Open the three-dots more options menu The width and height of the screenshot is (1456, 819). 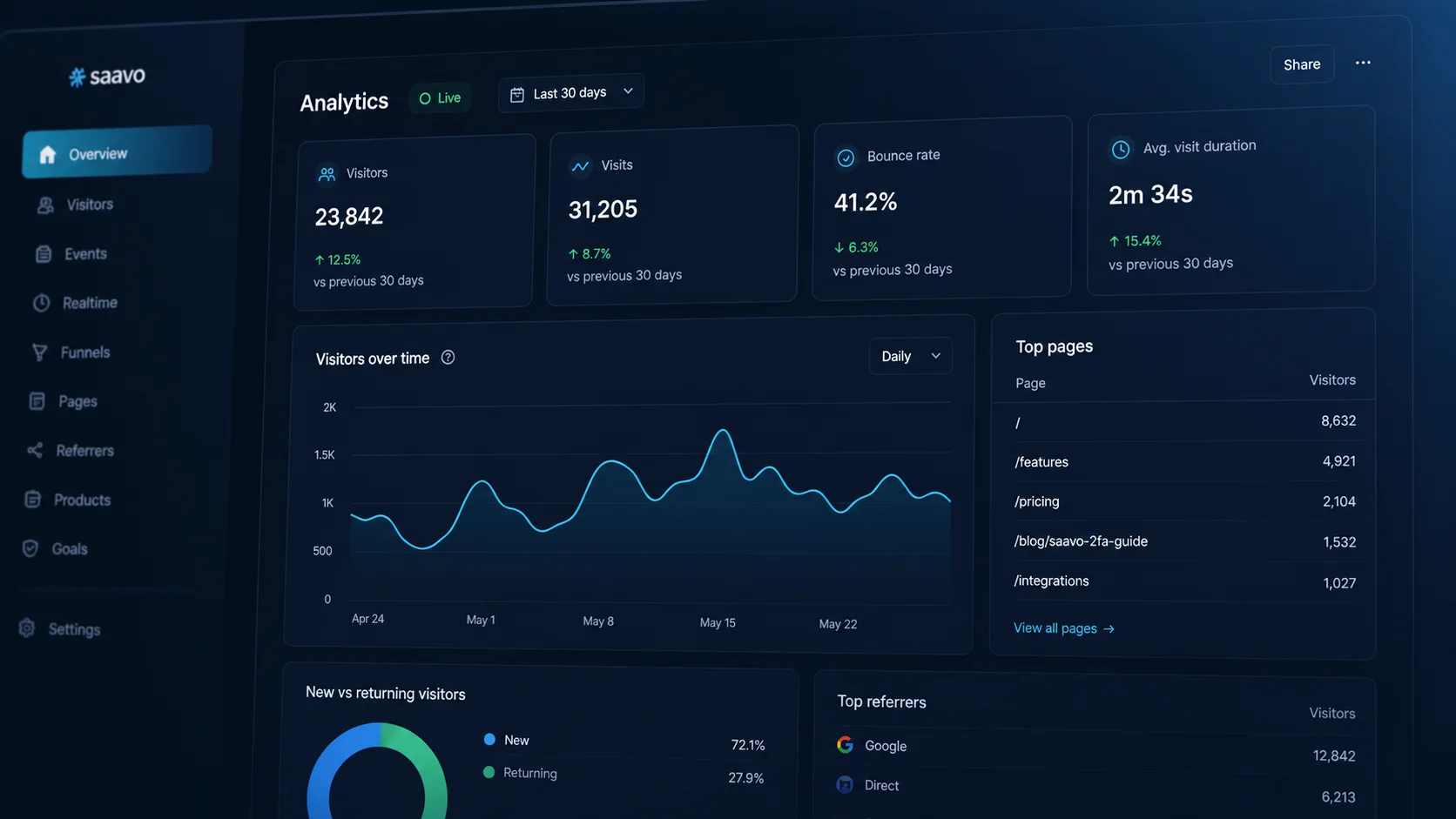coord(1363,63)
